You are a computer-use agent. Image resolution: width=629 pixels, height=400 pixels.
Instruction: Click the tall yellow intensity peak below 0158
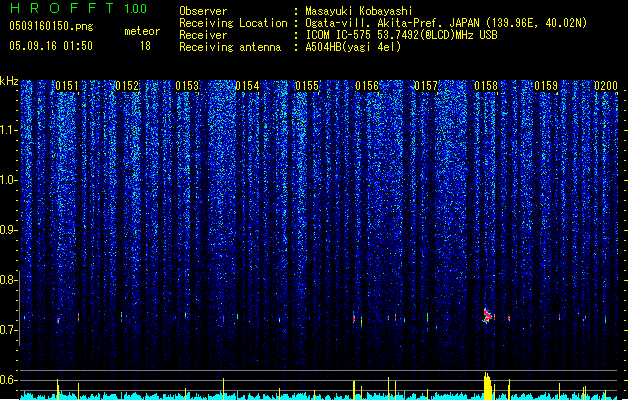click(x=487, y=386)
